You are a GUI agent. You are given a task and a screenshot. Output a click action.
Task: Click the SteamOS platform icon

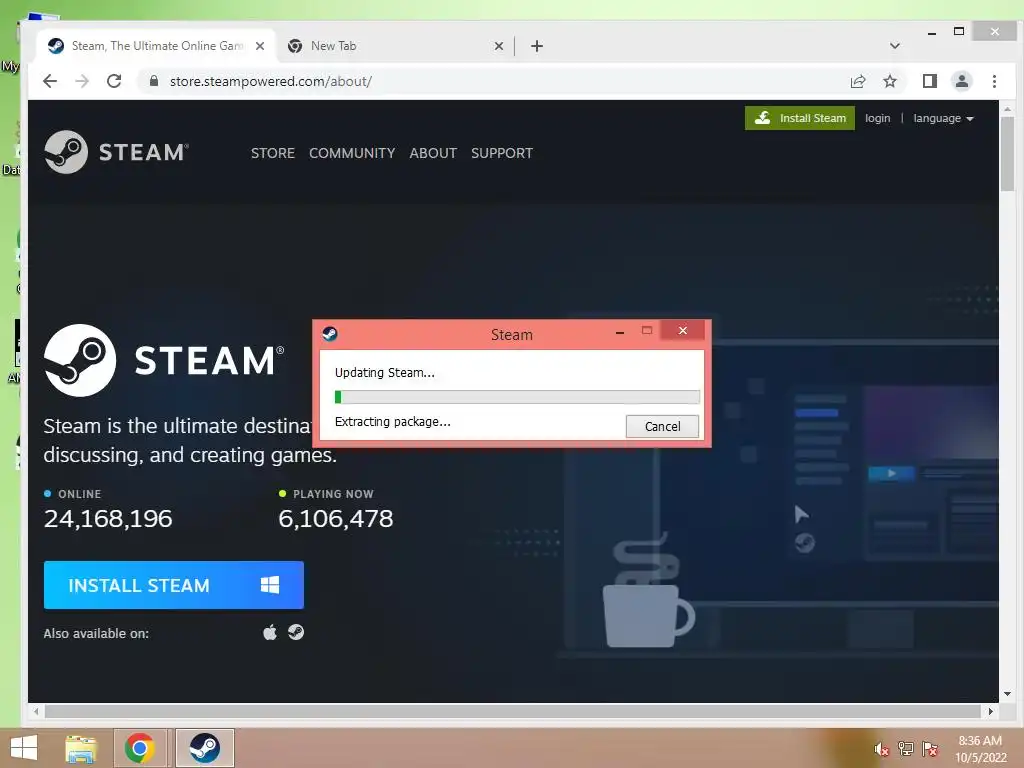click(x=296, y=632)
